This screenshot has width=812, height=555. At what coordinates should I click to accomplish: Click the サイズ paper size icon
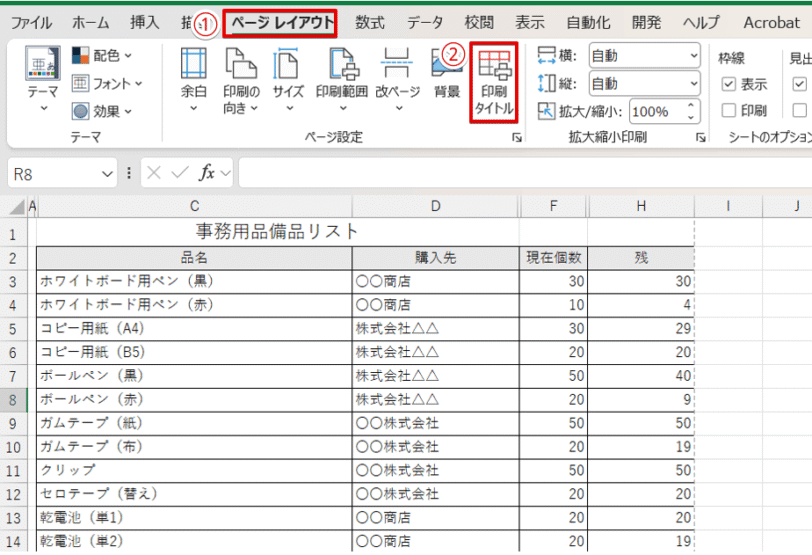coord(287,63)
